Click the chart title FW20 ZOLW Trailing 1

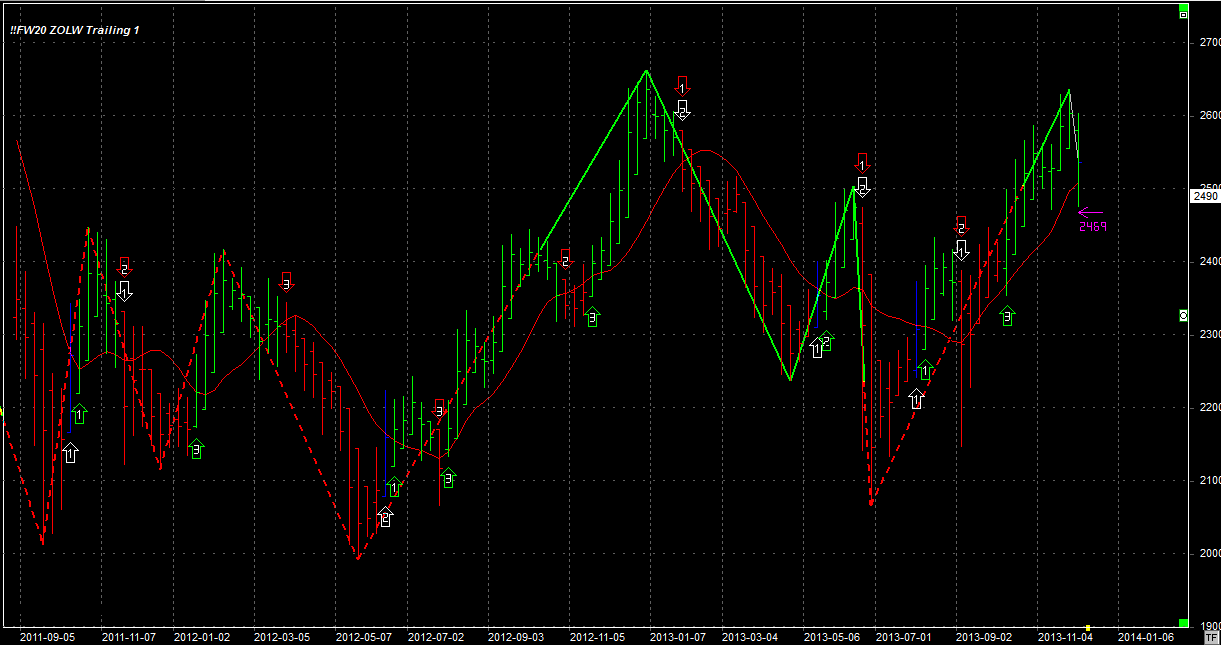tap(75, 31)
